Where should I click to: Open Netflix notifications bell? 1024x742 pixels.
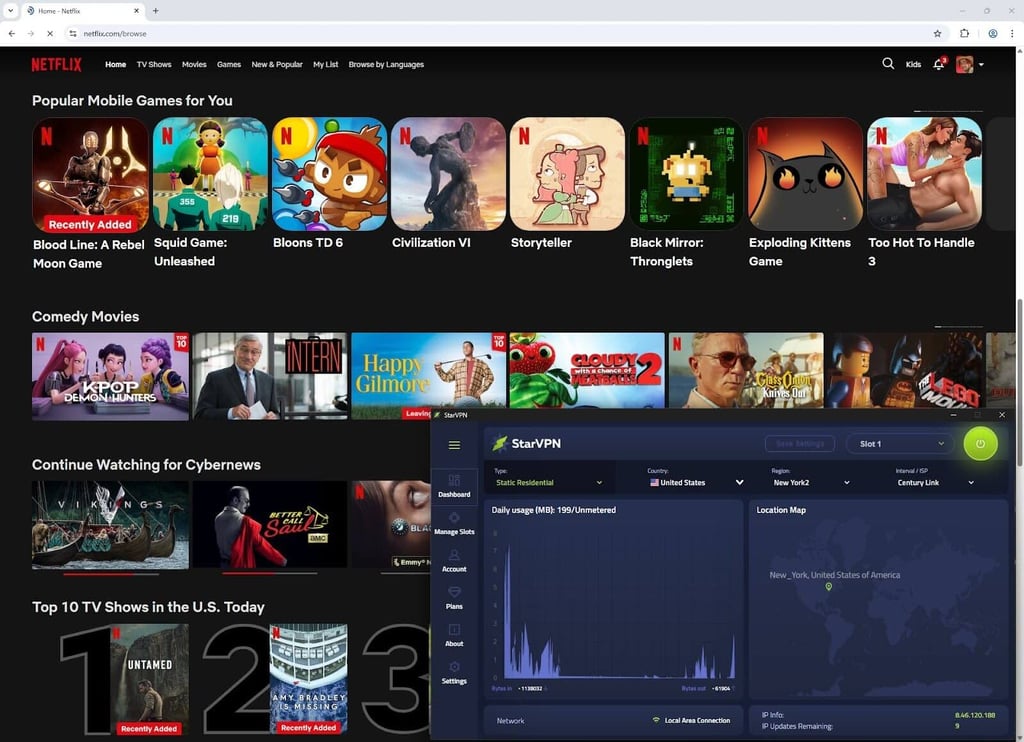tap(939, 64)
